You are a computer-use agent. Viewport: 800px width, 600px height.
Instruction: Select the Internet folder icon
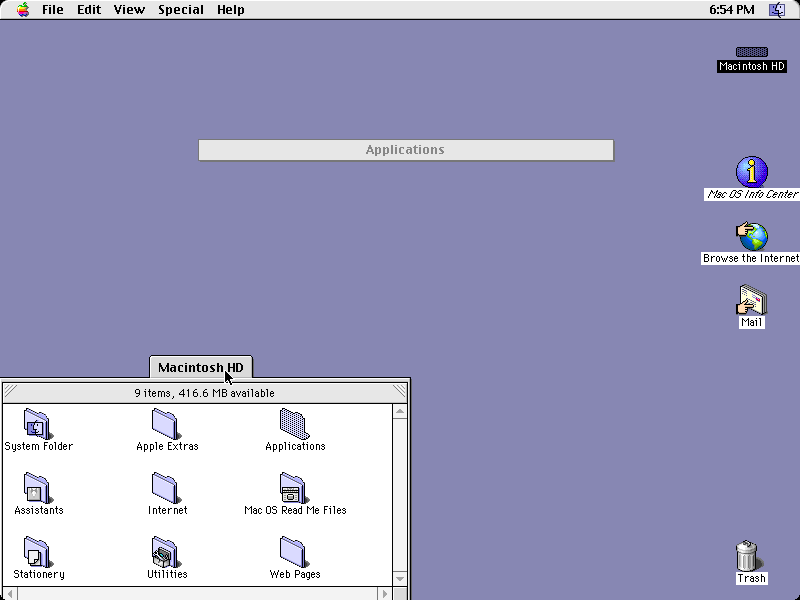coord(165,488)
